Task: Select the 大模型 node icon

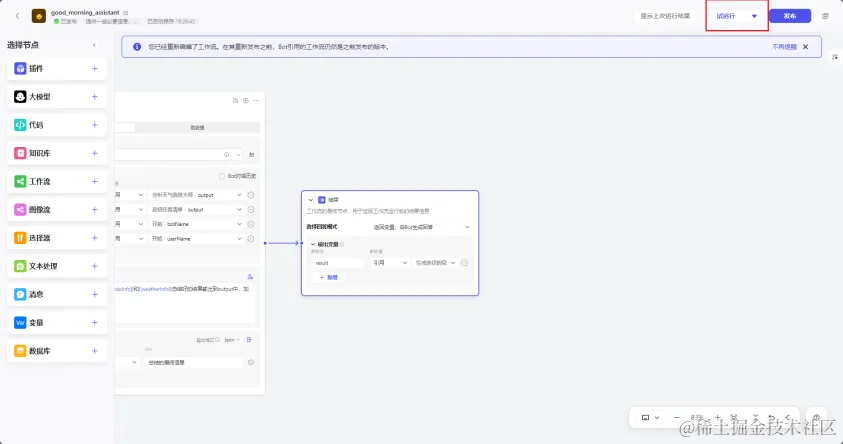Action: [20, 97]
